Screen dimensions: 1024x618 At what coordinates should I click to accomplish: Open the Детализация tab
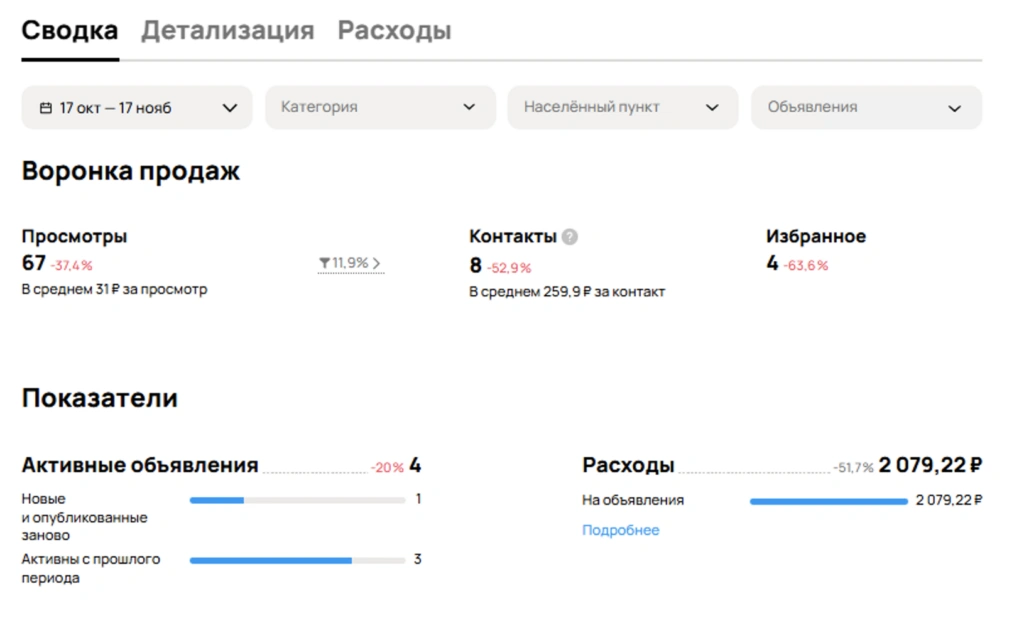click(228, 31)
